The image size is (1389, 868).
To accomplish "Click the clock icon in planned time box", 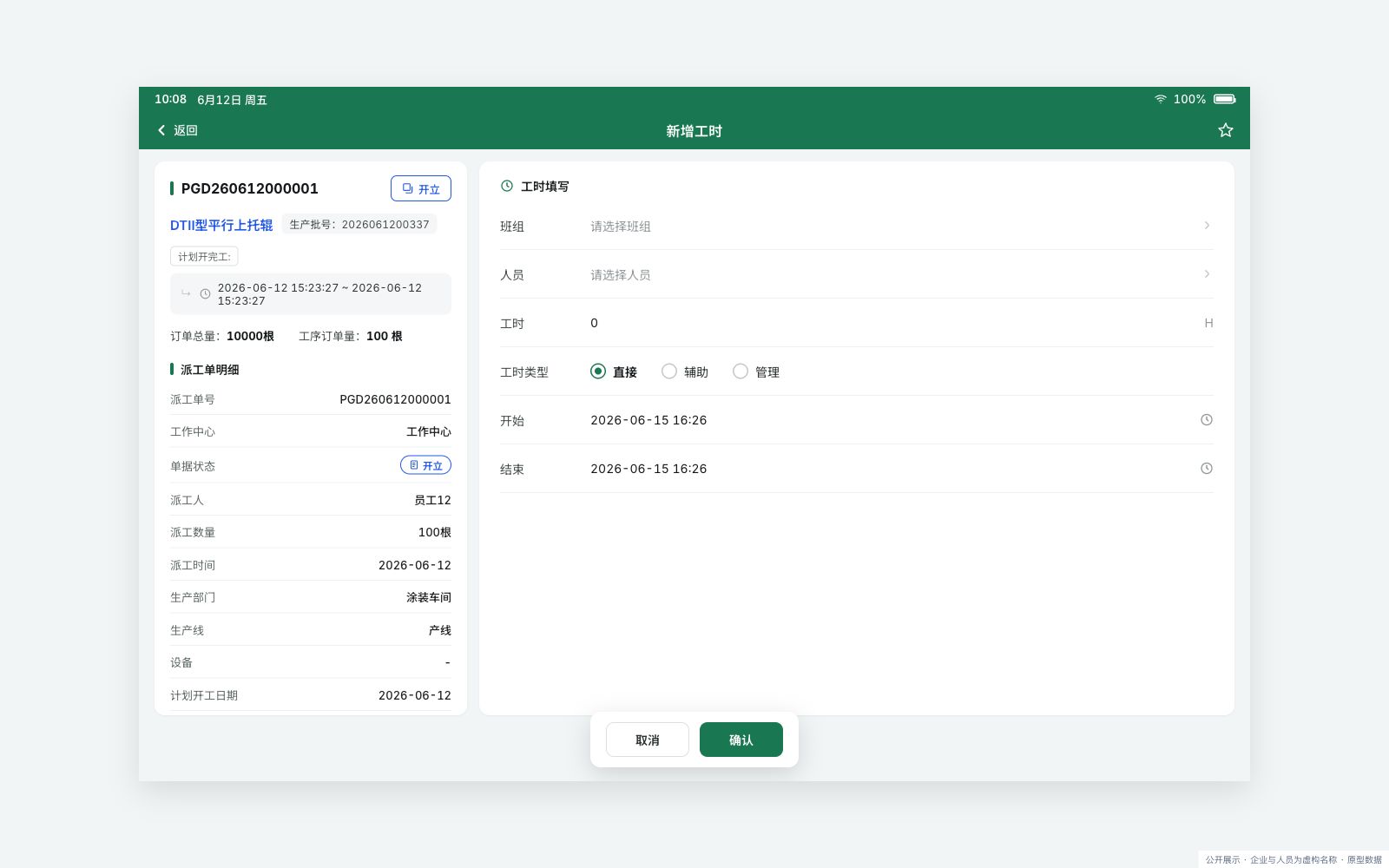I will click(x=205, y=294).
